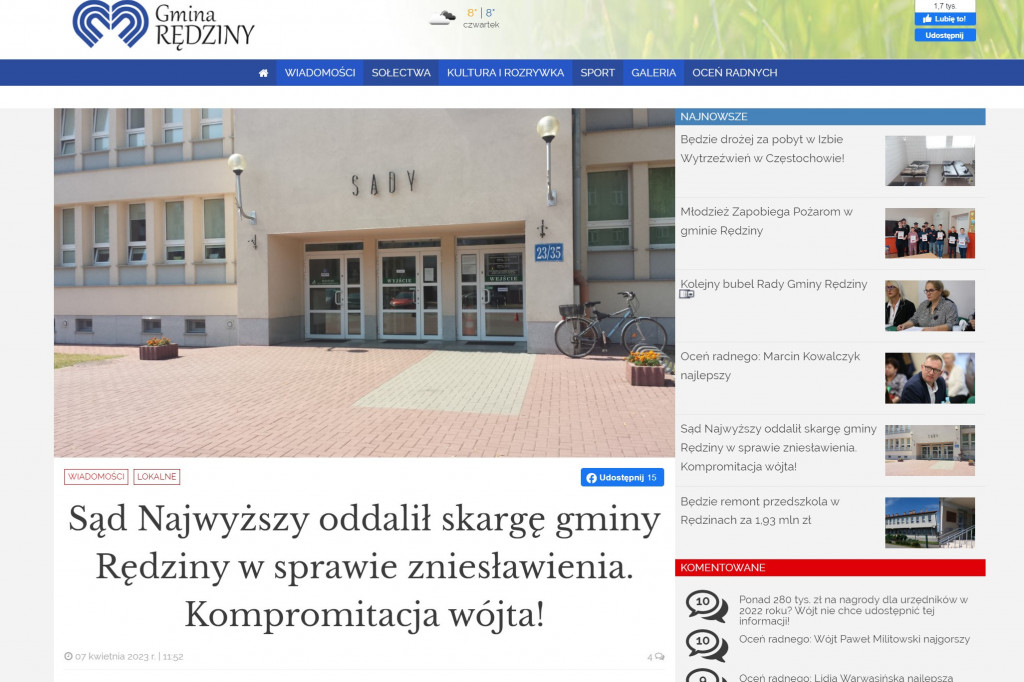Open the przedszkole remont article thumbnail

click(x=929, y=522)
